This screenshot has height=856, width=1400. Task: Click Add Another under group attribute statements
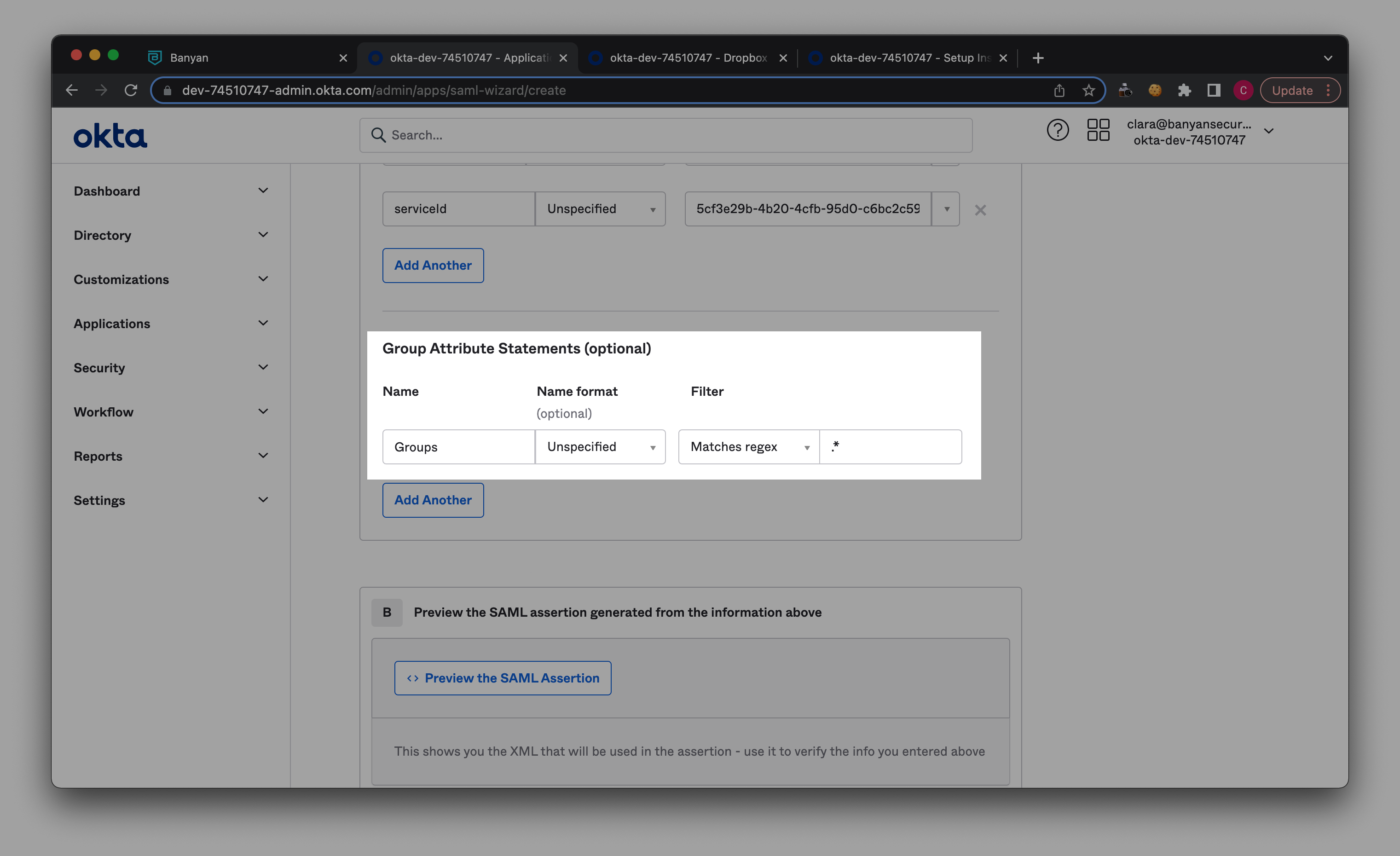(x=433, y=500)
